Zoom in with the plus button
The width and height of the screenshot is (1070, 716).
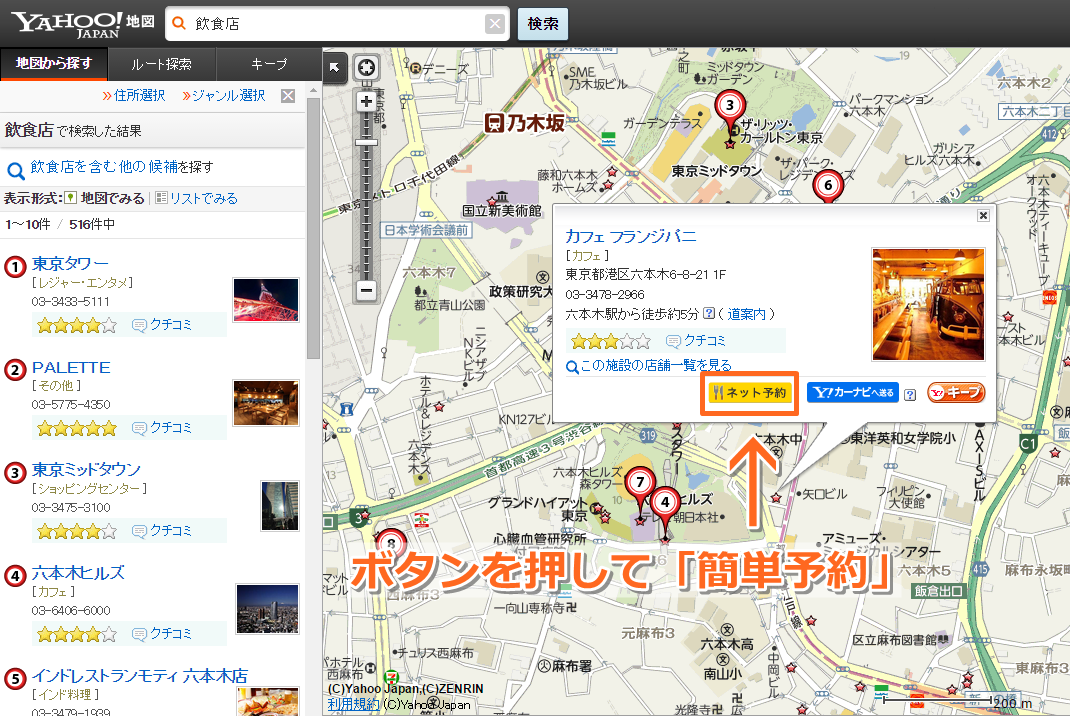click(x=366, y=102)
